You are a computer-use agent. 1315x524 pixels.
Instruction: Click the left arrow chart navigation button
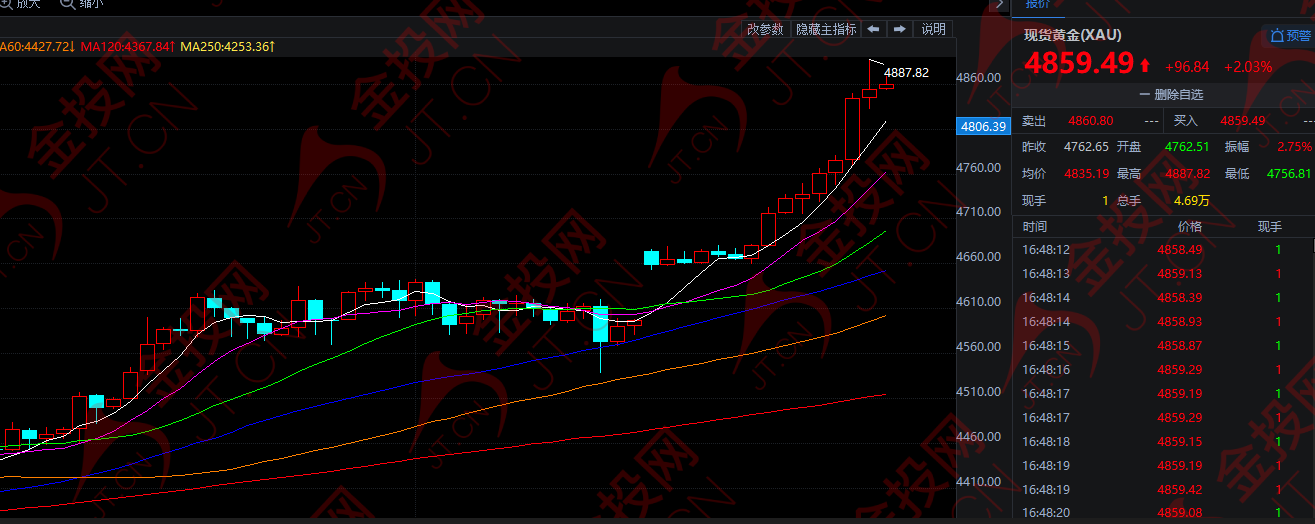(873, 29)
